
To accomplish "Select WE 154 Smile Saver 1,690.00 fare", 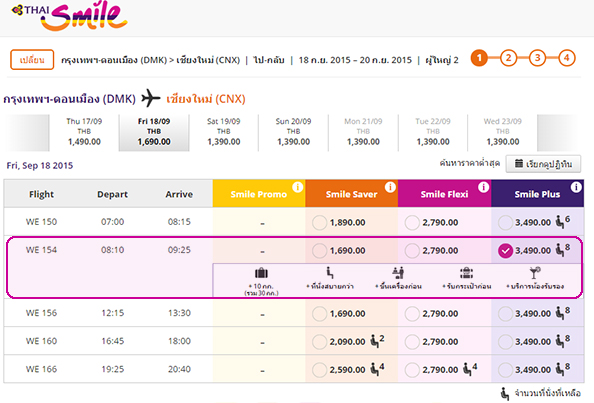I will [319, 251].
